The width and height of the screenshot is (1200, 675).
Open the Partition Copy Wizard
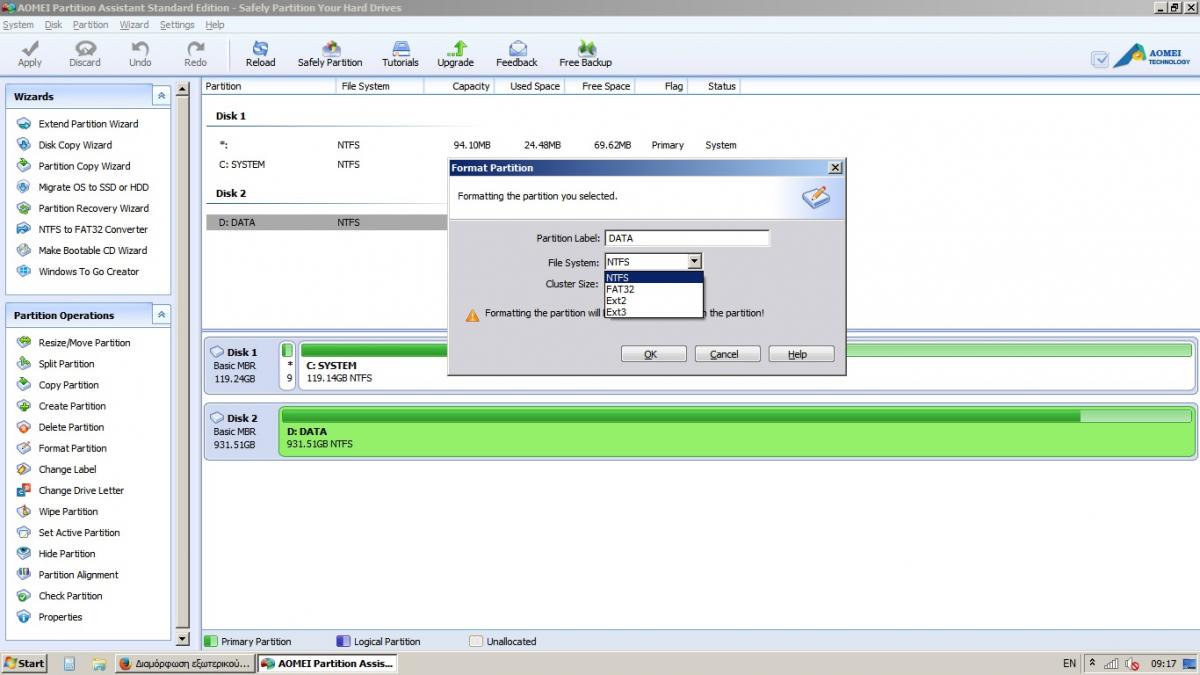tap(84, 166)
